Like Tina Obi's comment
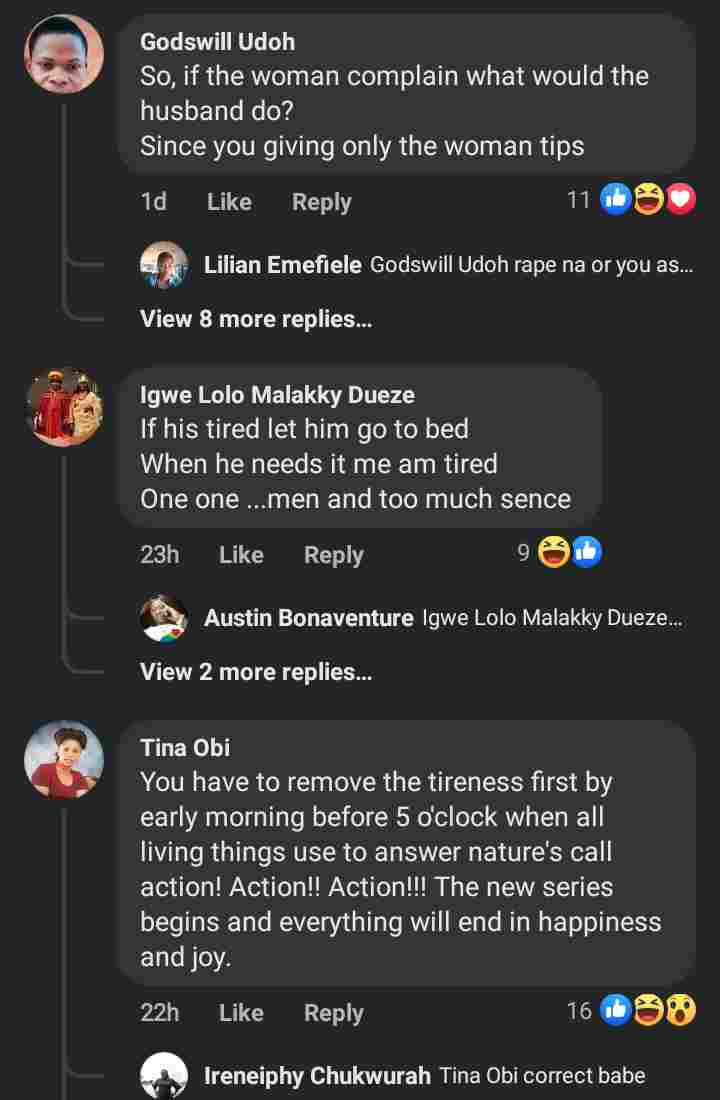Screen dimensions: 720x1100 (x=241, y=1013)
